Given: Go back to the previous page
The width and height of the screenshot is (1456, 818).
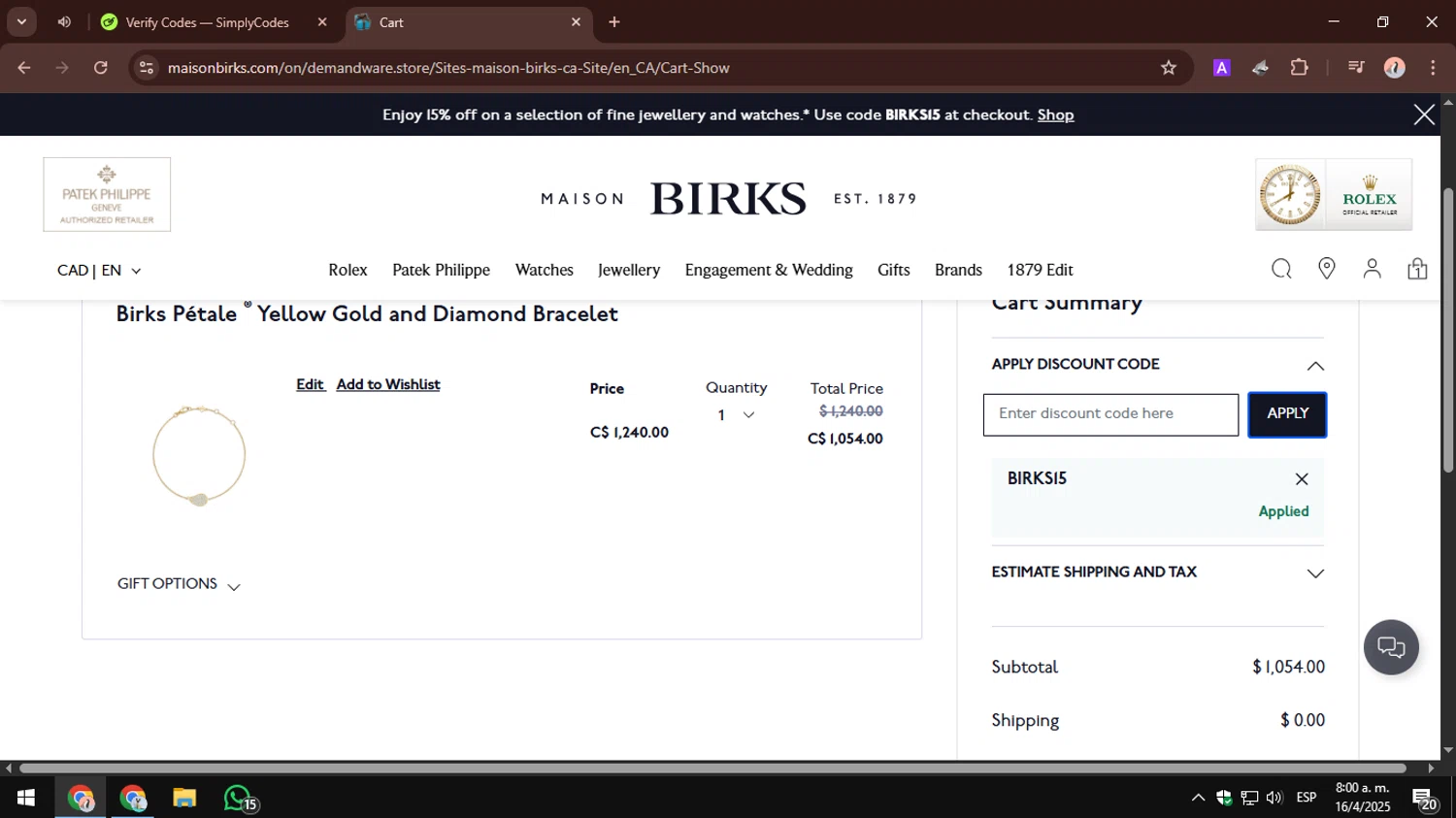Looking at the screenshot, I should pos(24,68).
